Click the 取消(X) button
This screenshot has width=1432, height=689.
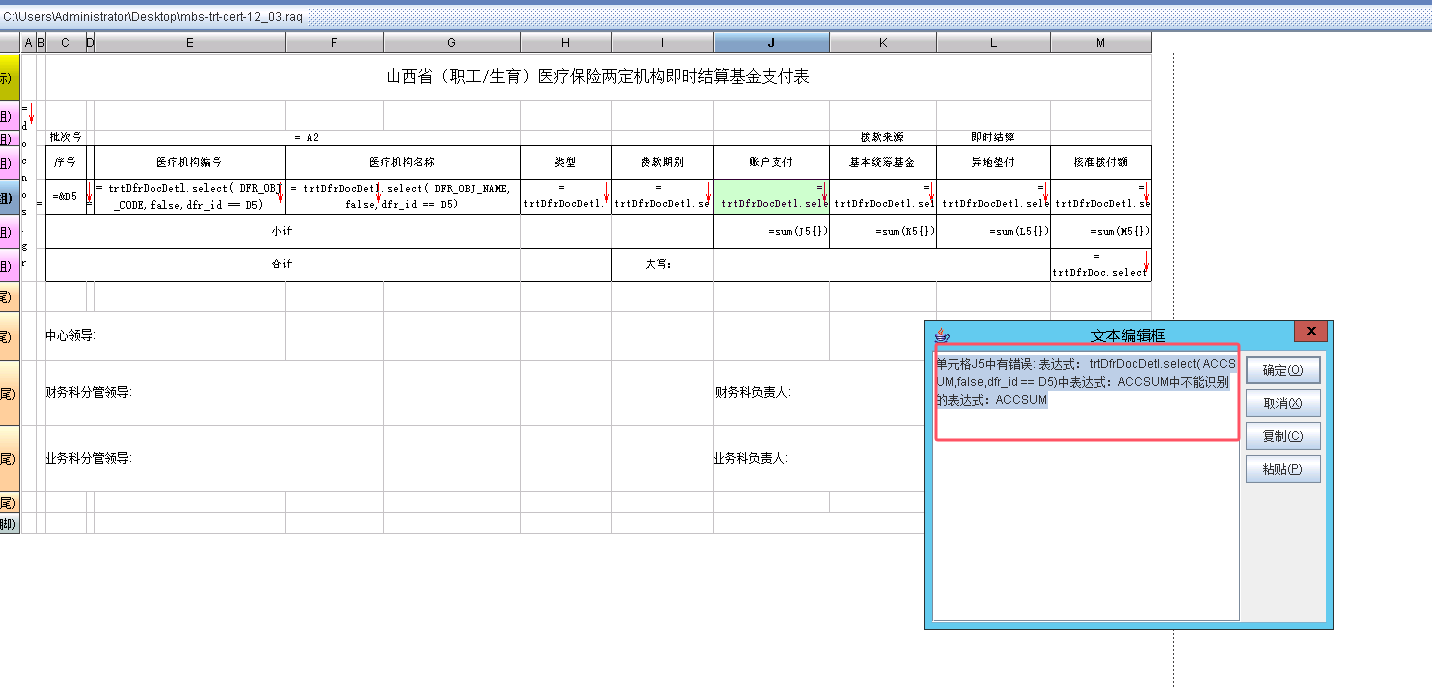(x=1283, y=403)
